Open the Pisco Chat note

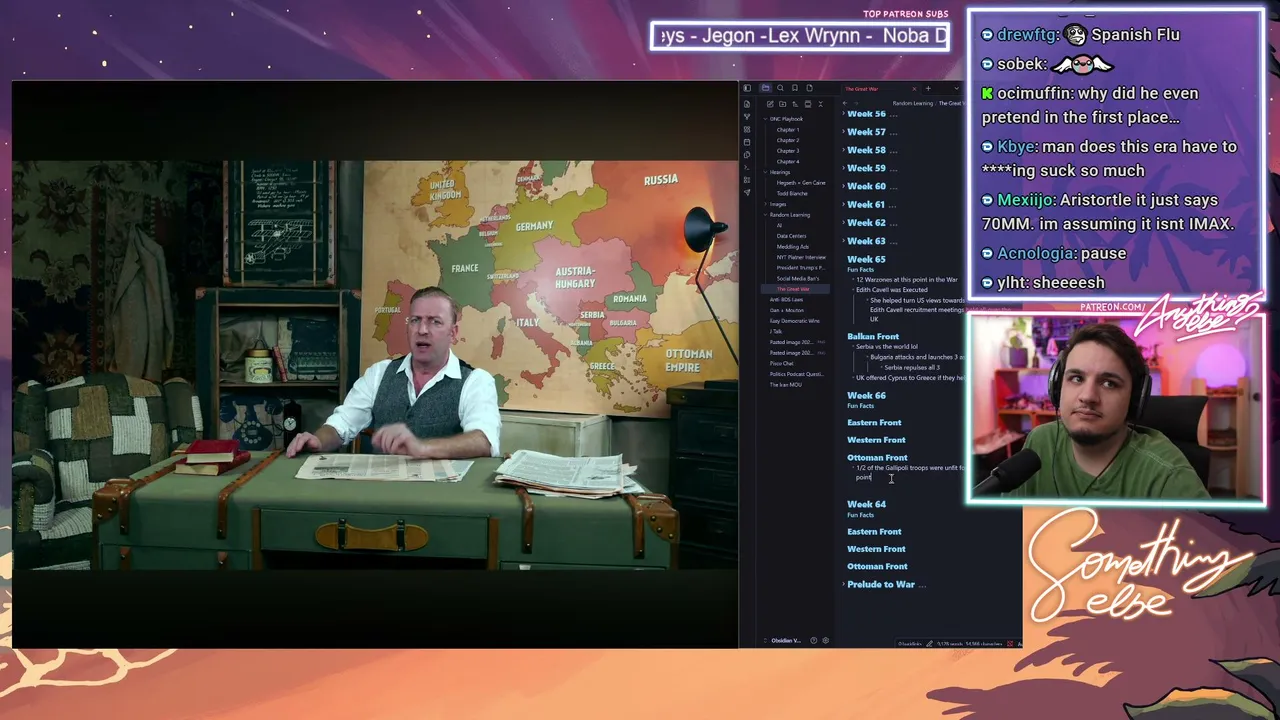tap(782, 363)
